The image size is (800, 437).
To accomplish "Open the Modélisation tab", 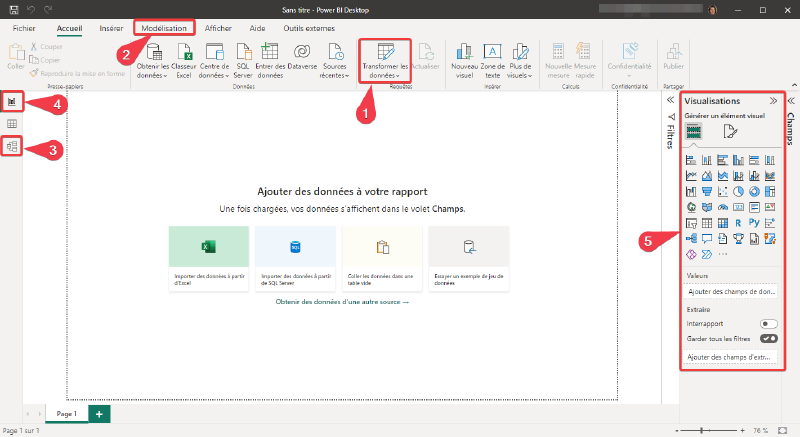I will click(164, 28).
